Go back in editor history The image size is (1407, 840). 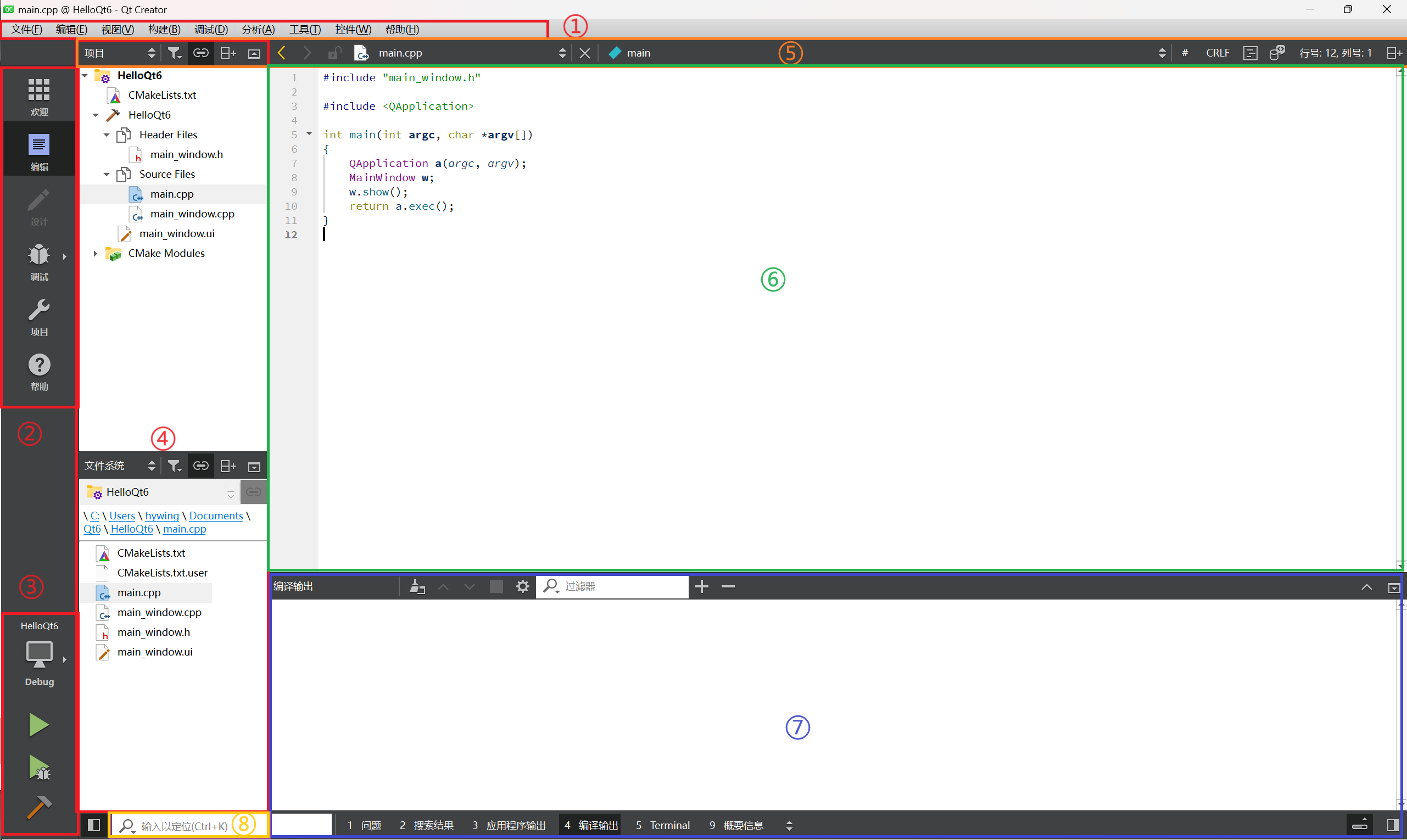tap(282, 53)
